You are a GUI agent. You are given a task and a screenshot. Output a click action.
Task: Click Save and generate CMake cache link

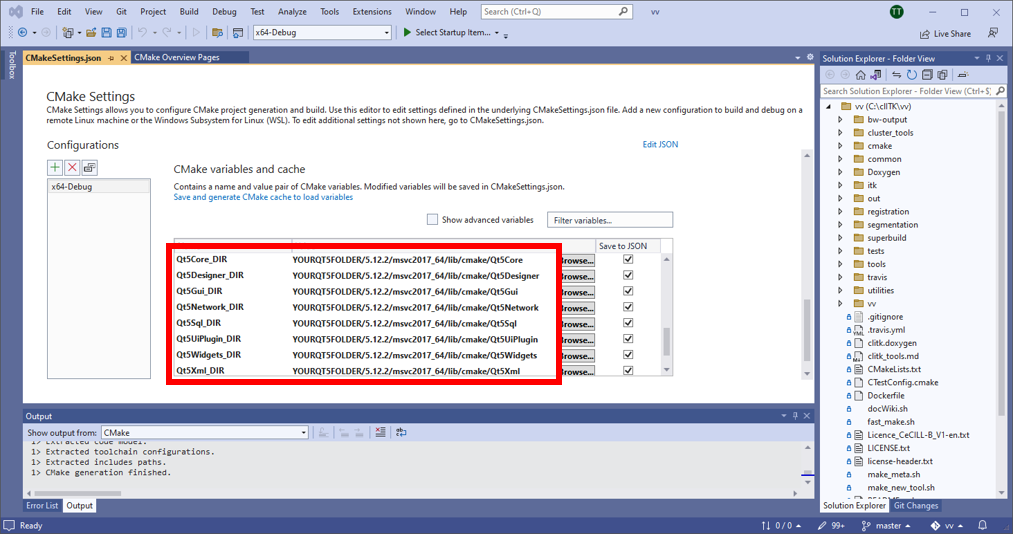coord(263,197)
